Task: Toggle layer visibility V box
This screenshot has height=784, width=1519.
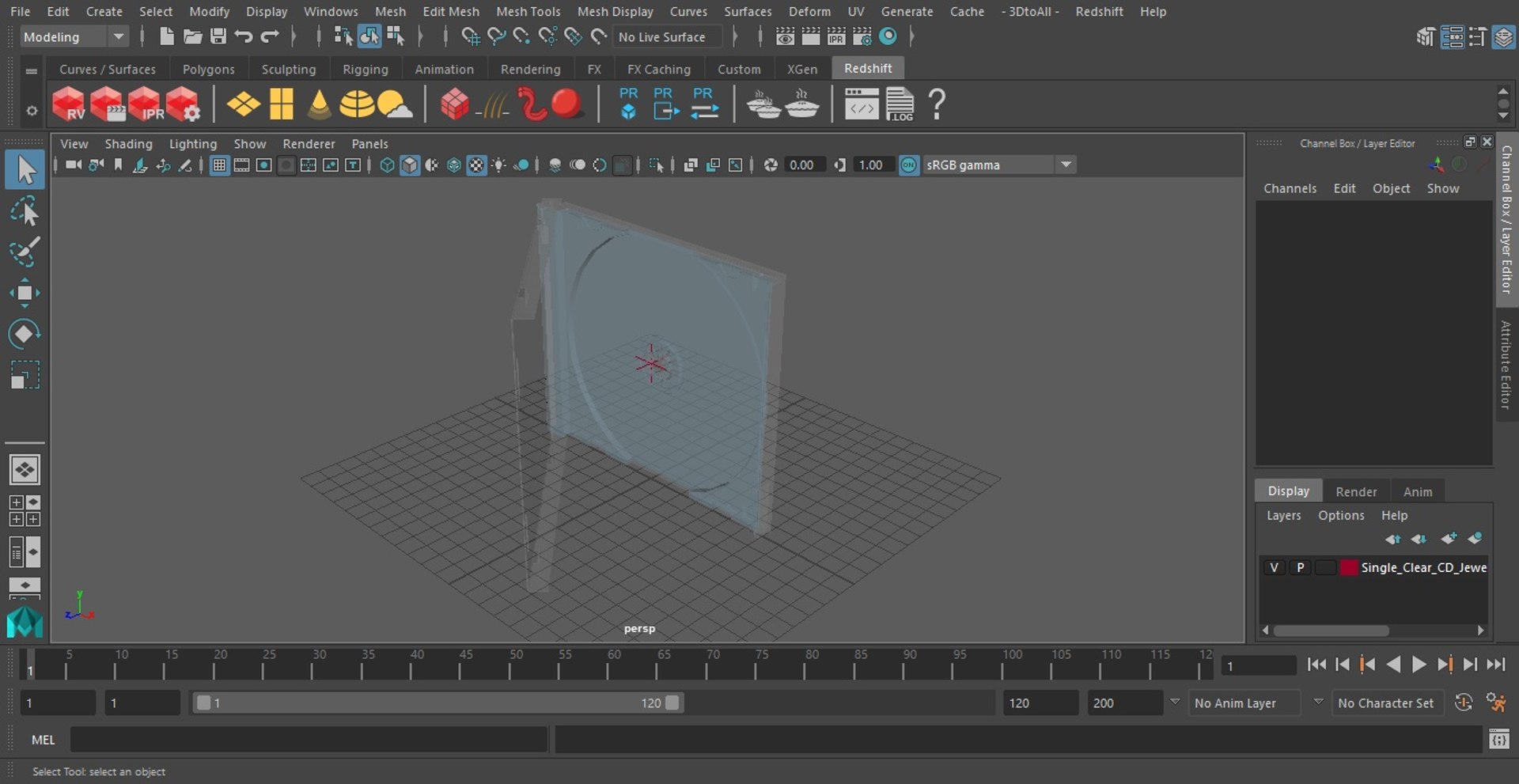Action: [1274, 567]
